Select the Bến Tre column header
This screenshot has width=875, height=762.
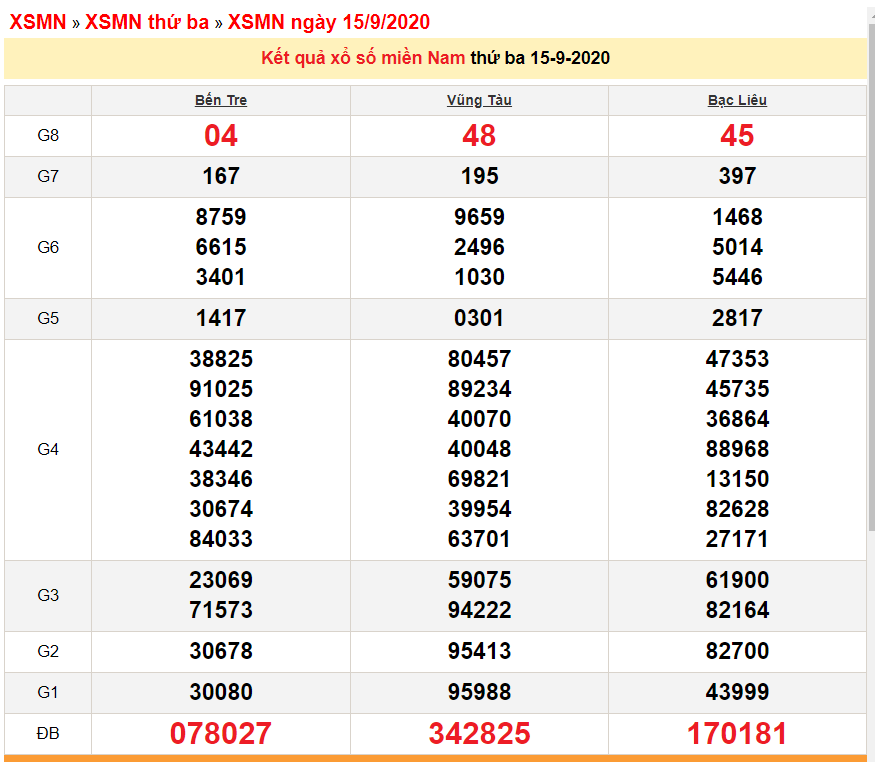click(x=220, y=98)
